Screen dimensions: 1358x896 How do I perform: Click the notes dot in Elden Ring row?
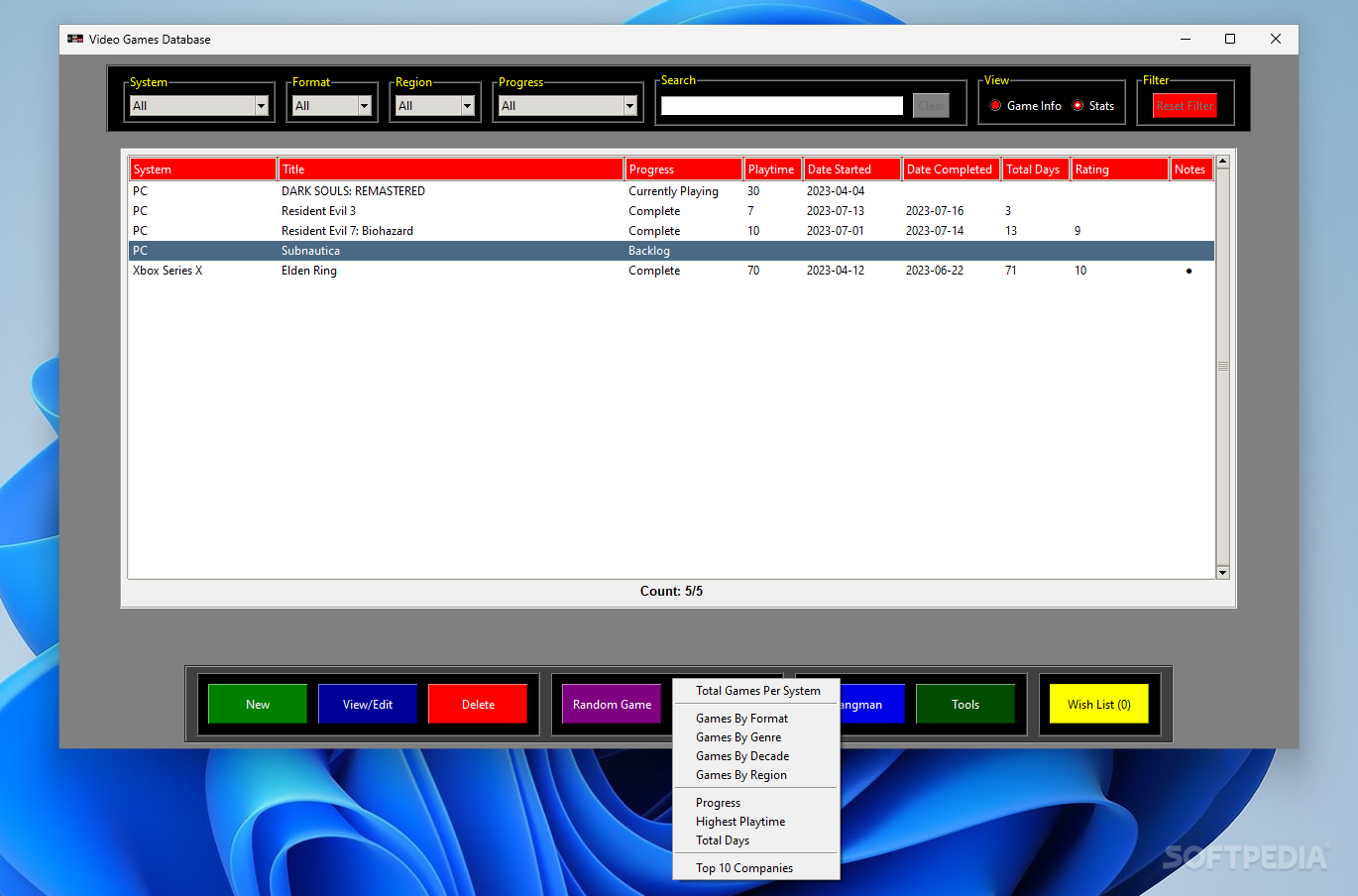(1188, 271)
